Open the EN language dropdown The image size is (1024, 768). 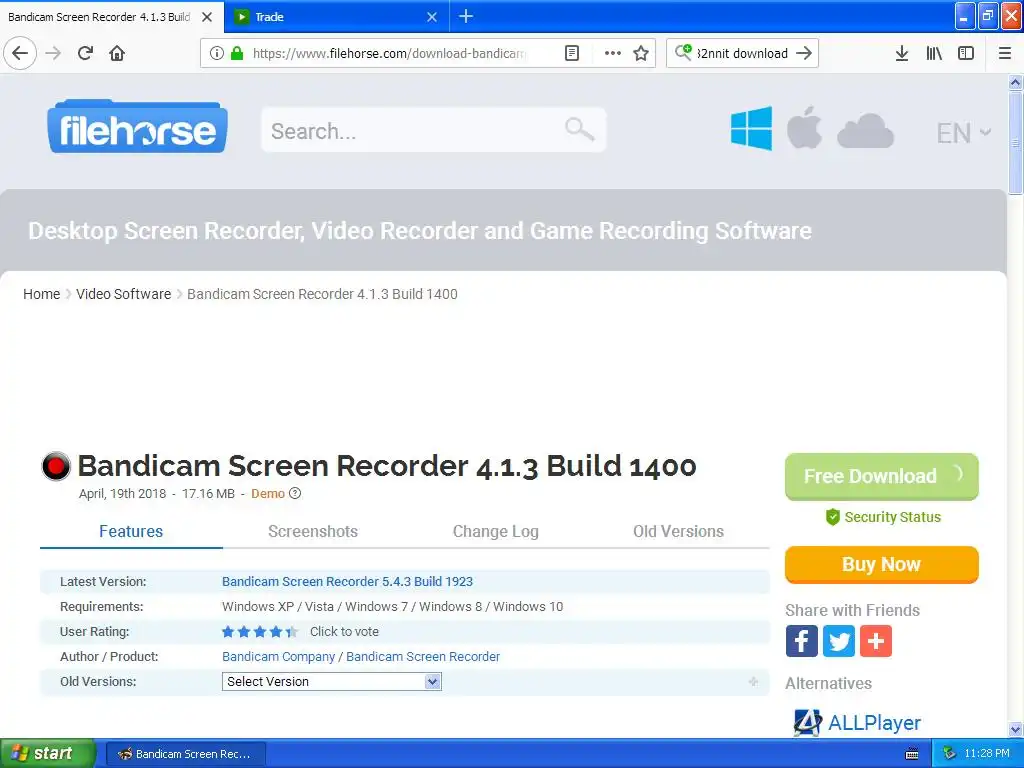coord(963,133)
